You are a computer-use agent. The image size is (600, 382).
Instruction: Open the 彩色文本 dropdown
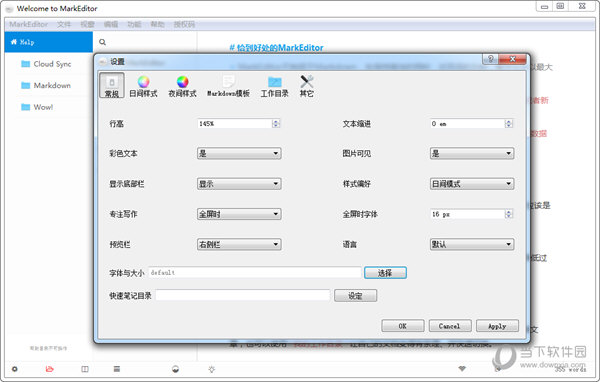point(239,153)
